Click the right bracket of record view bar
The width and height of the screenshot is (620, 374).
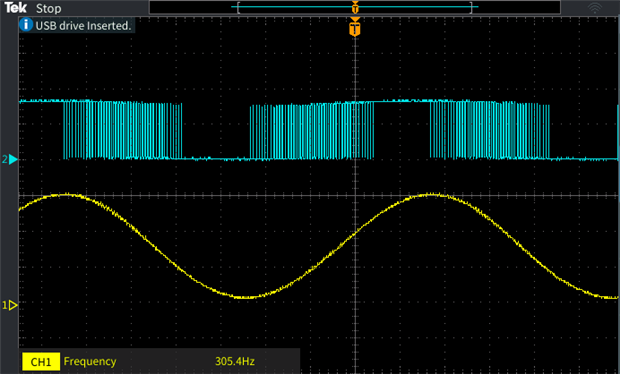click(471, 8)
